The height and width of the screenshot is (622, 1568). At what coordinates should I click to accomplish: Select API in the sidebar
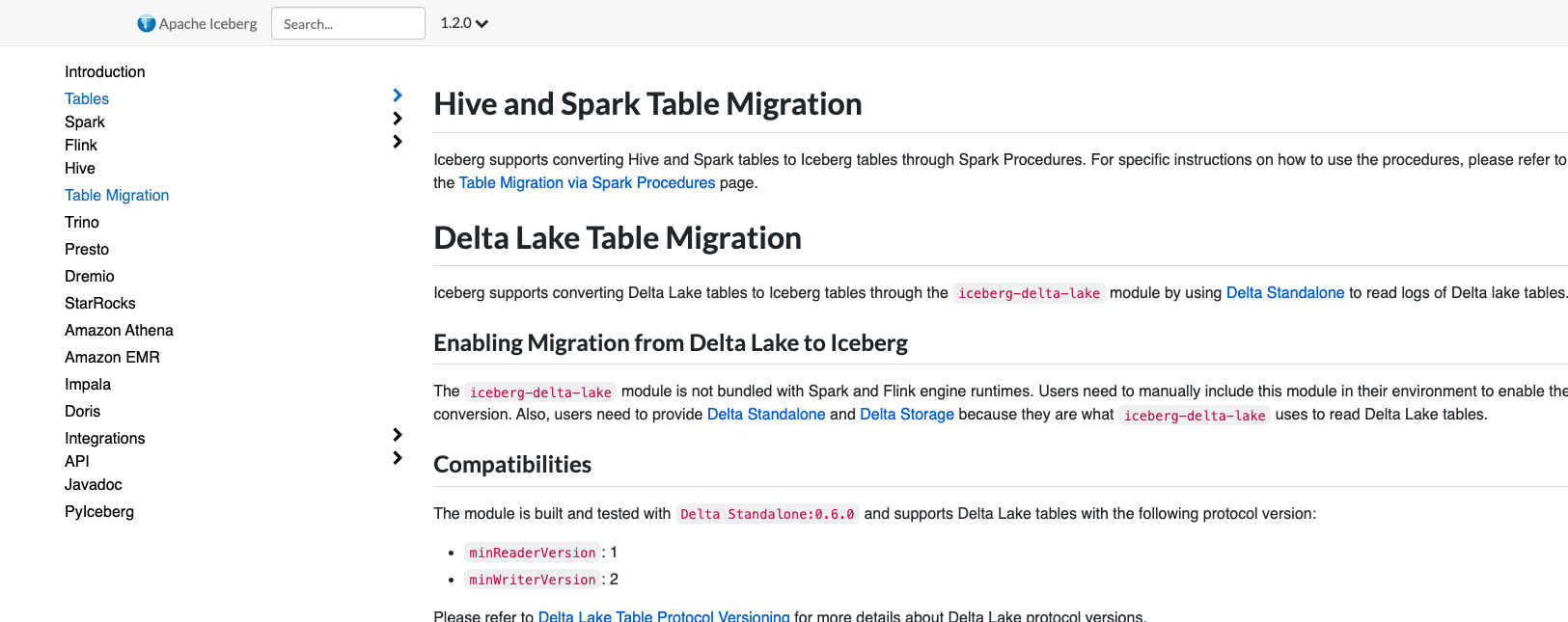click(x=77, y=461)
